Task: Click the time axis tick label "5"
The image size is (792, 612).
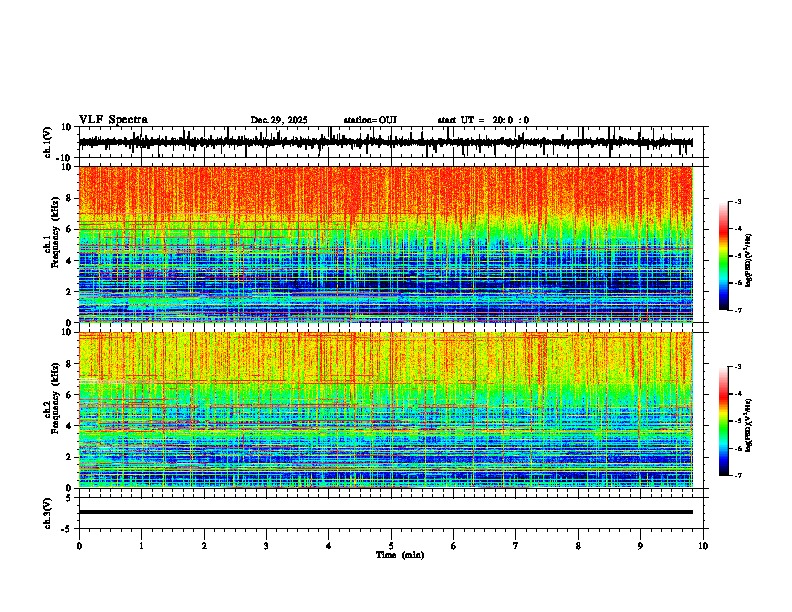Action: point(391,546)
